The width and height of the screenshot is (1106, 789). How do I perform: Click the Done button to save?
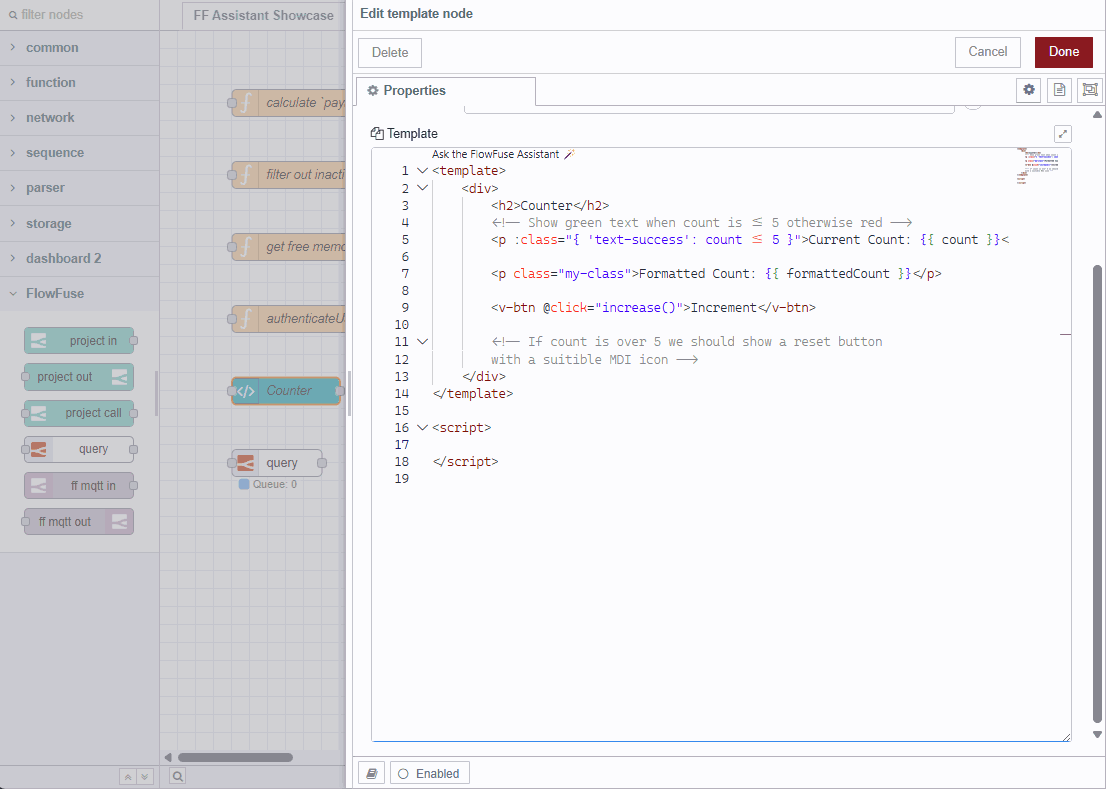pyautogui.click(x=1063, y=51)
